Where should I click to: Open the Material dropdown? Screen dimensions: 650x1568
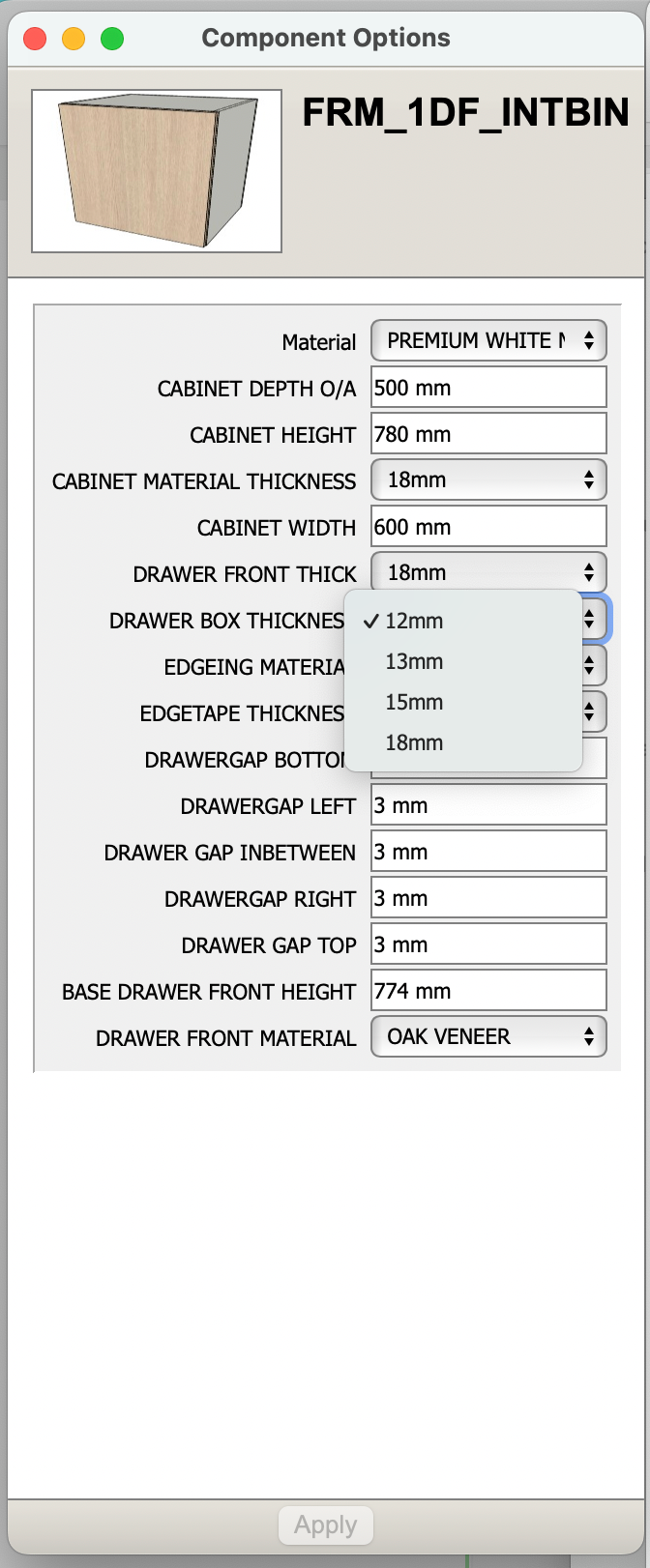pyautogui.click(x=488, y=341)
